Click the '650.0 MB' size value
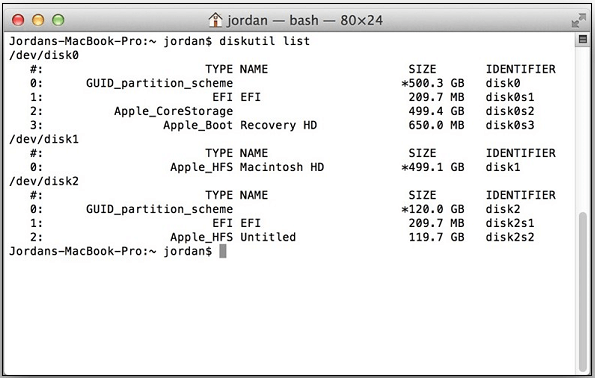Screen dimensions: 595x378 (436, 125)
